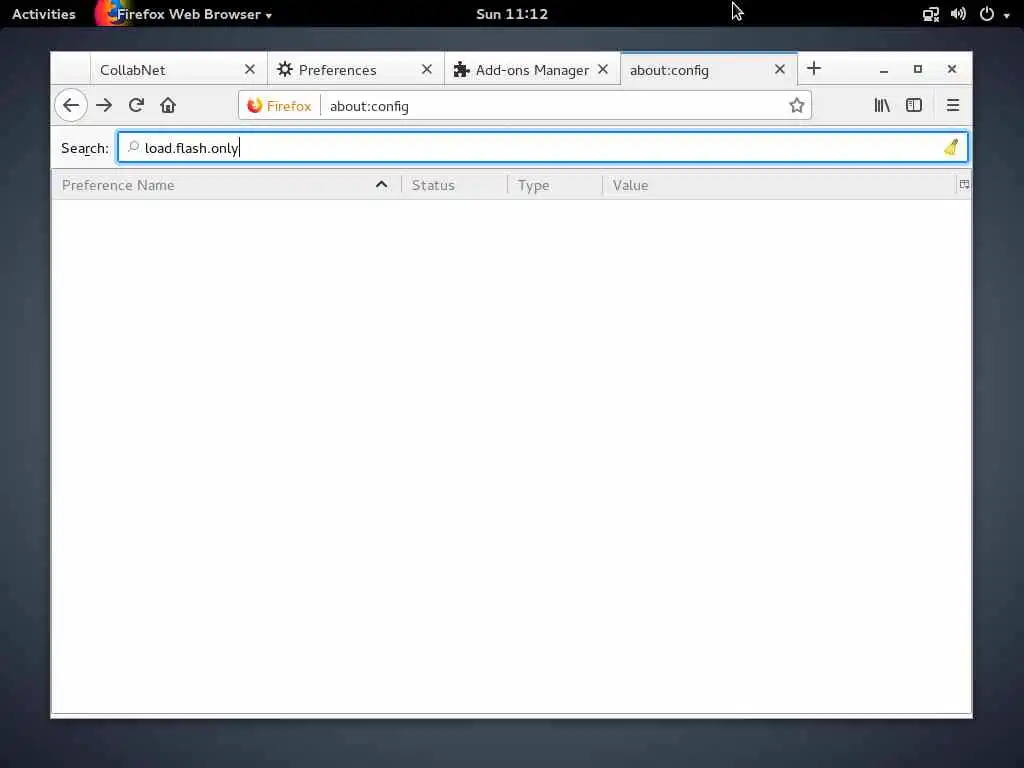1024x768 pixels.
Task: Close the Add-ons Manager tab
Action: (603, 69)
